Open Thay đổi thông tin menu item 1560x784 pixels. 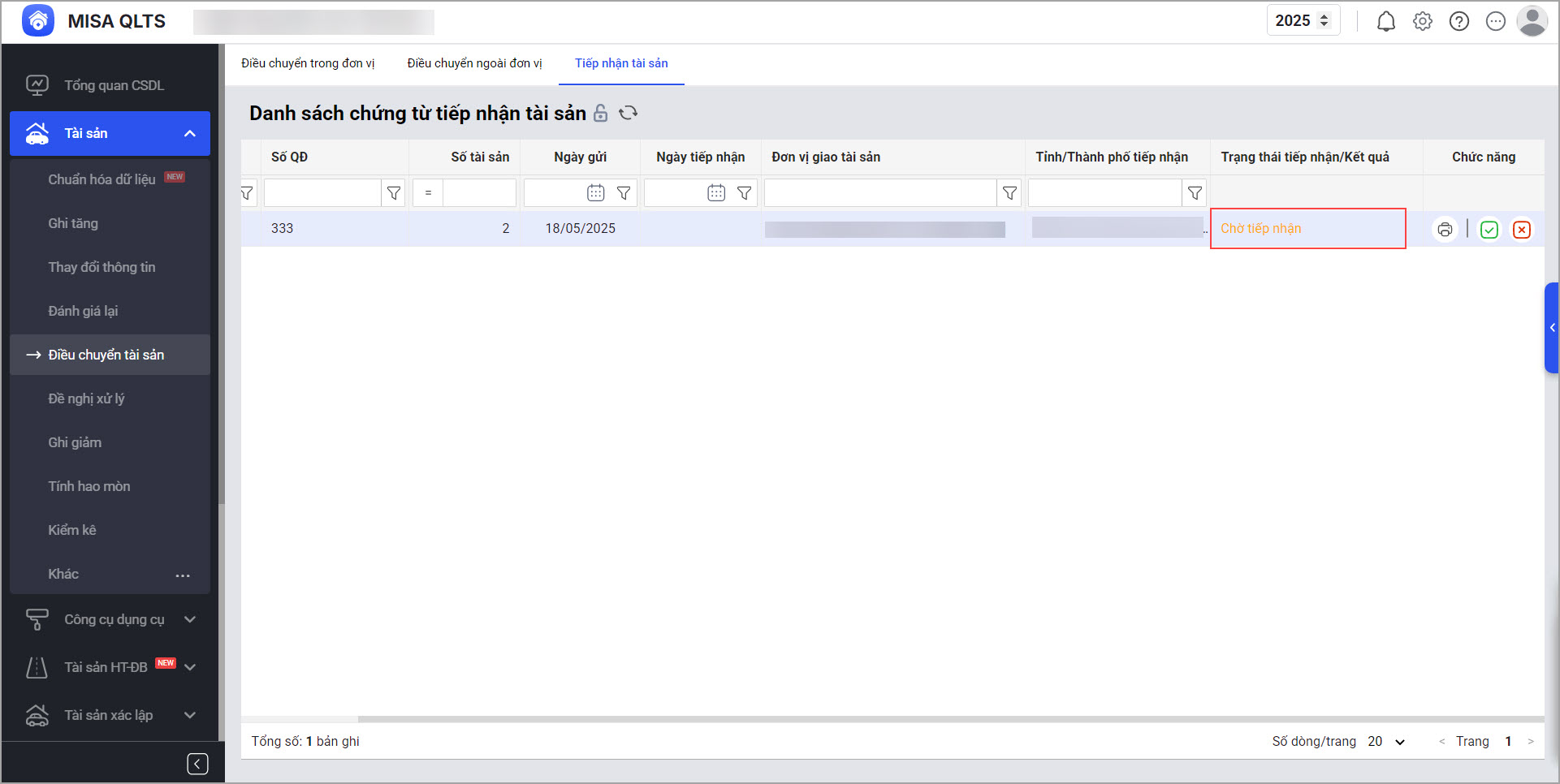[x=110, y=267]
